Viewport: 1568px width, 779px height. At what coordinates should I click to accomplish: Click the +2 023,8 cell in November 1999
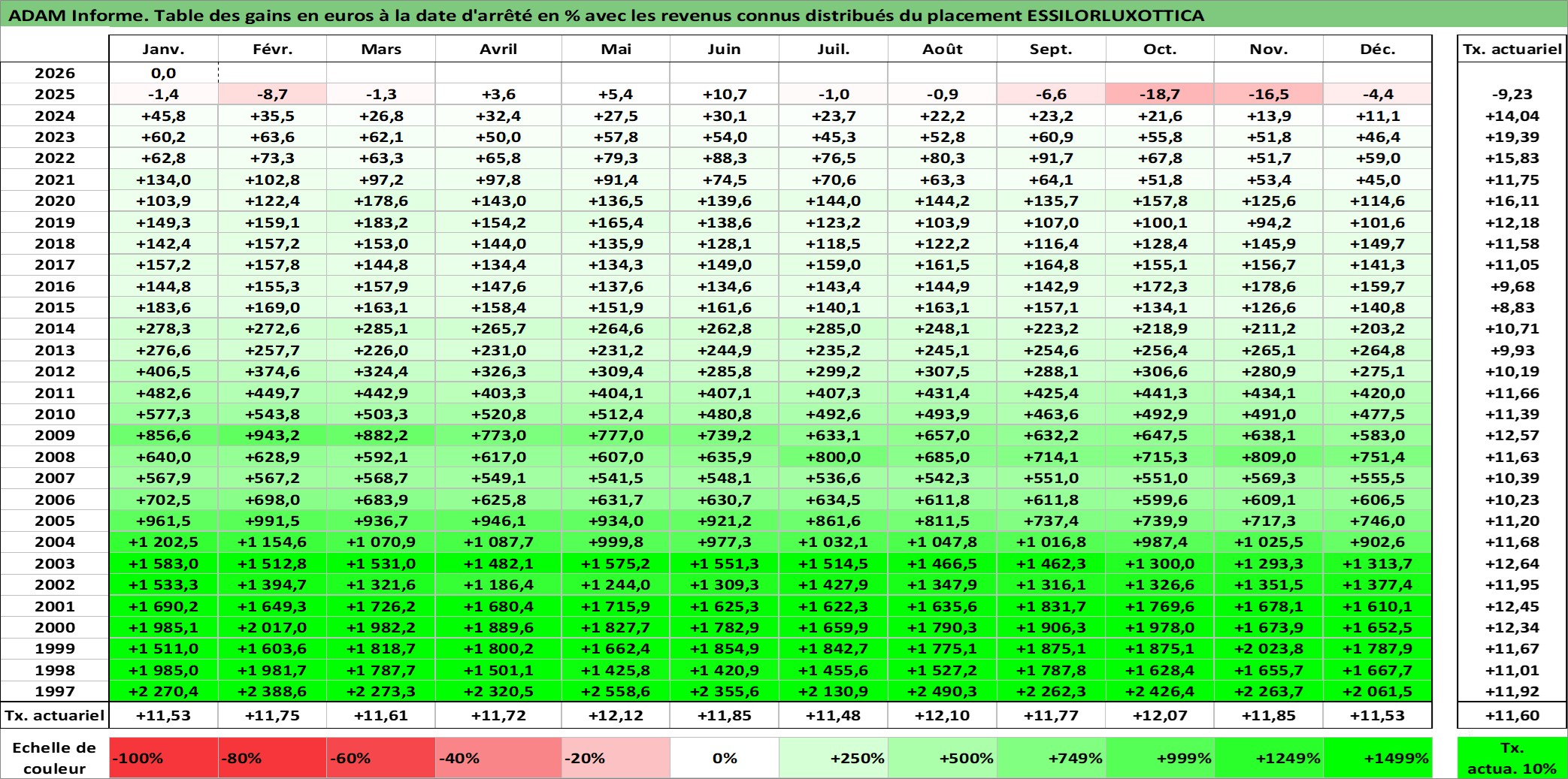pyautogui.click(x=1269, y=648)
